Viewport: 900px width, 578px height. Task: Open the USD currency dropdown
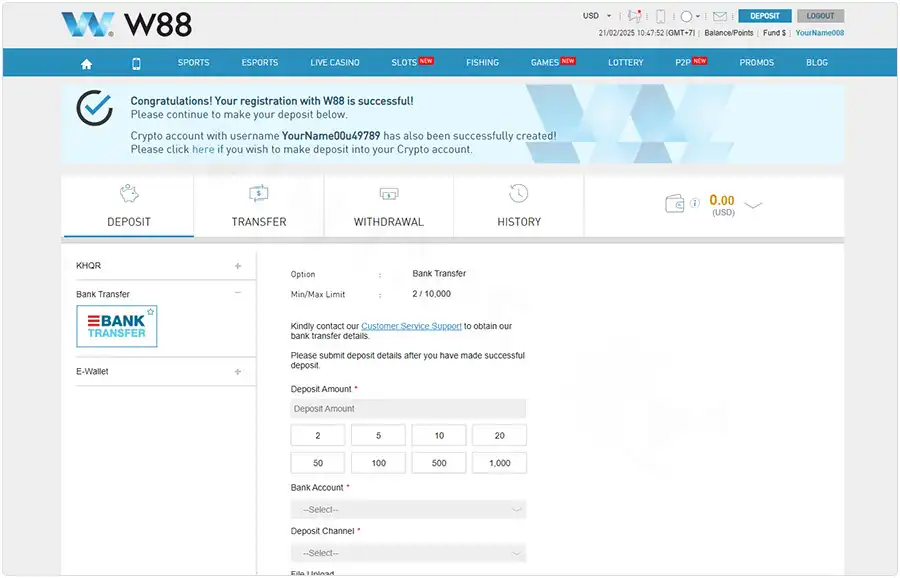tap(597, 16)
